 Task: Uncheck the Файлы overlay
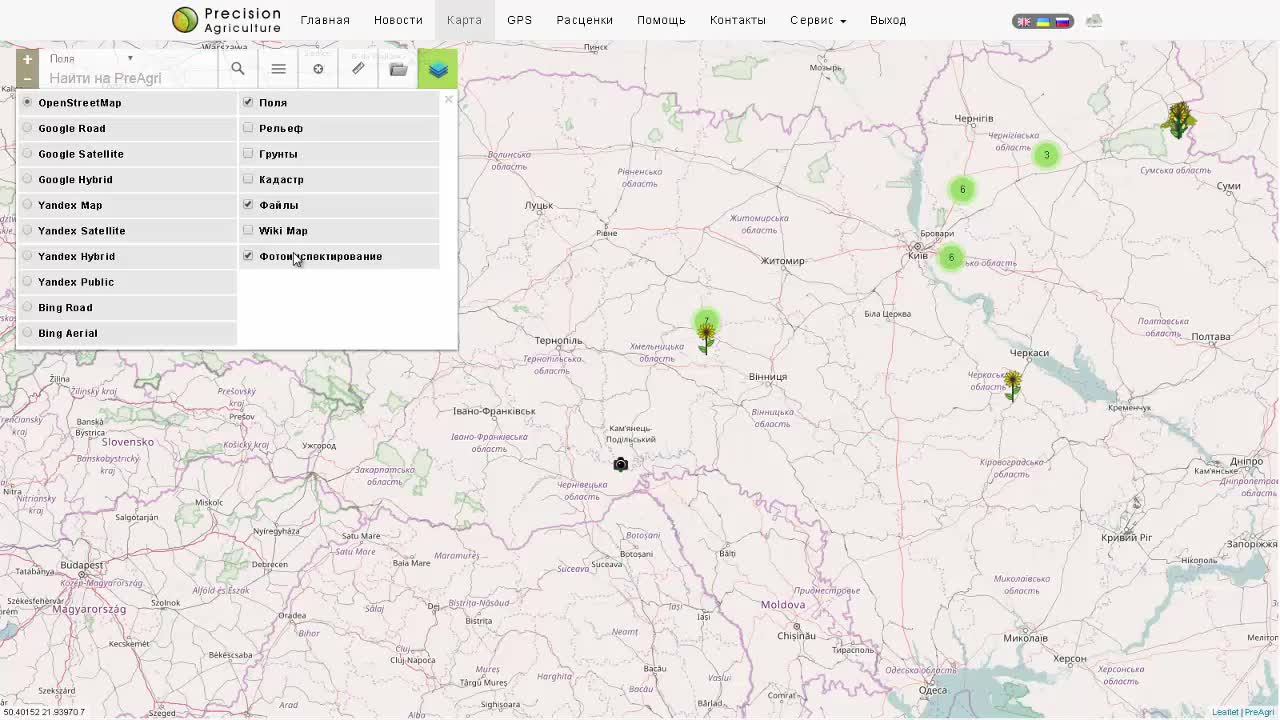[x=248, y=204]
